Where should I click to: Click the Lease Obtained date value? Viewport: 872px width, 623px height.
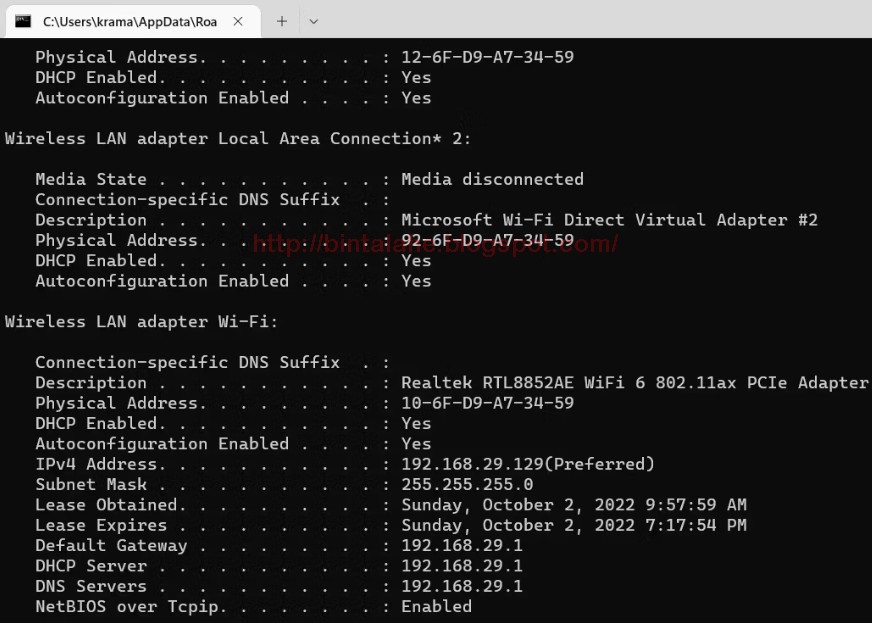[574, 505]
